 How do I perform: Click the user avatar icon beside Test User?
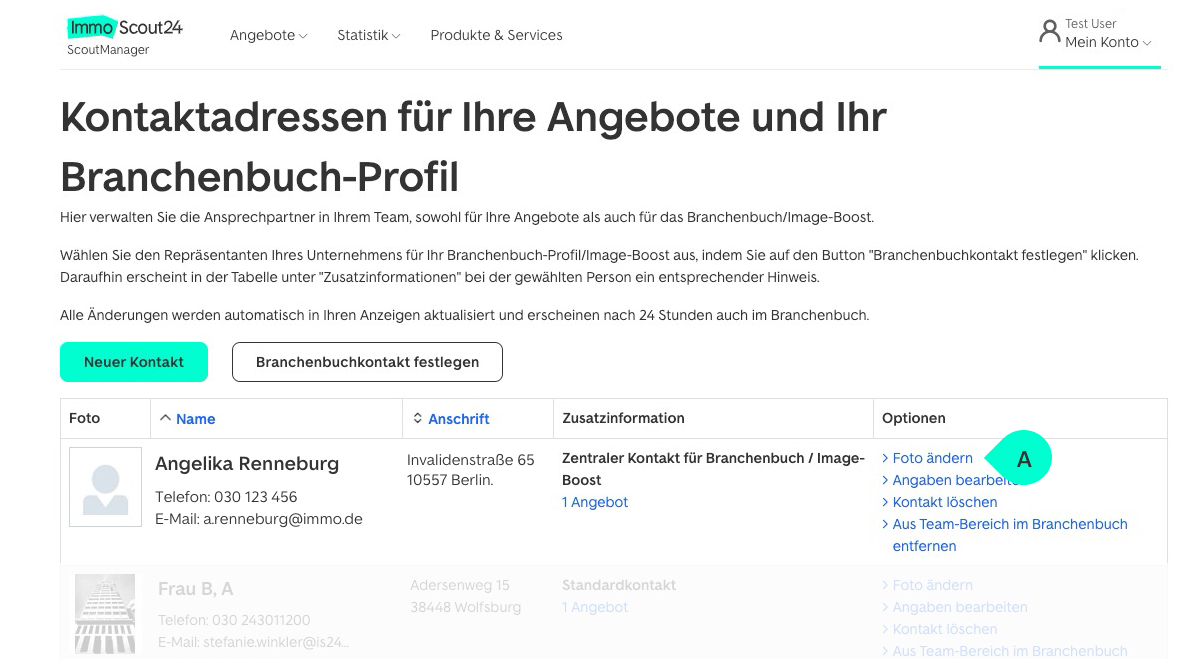point(1048,30)
